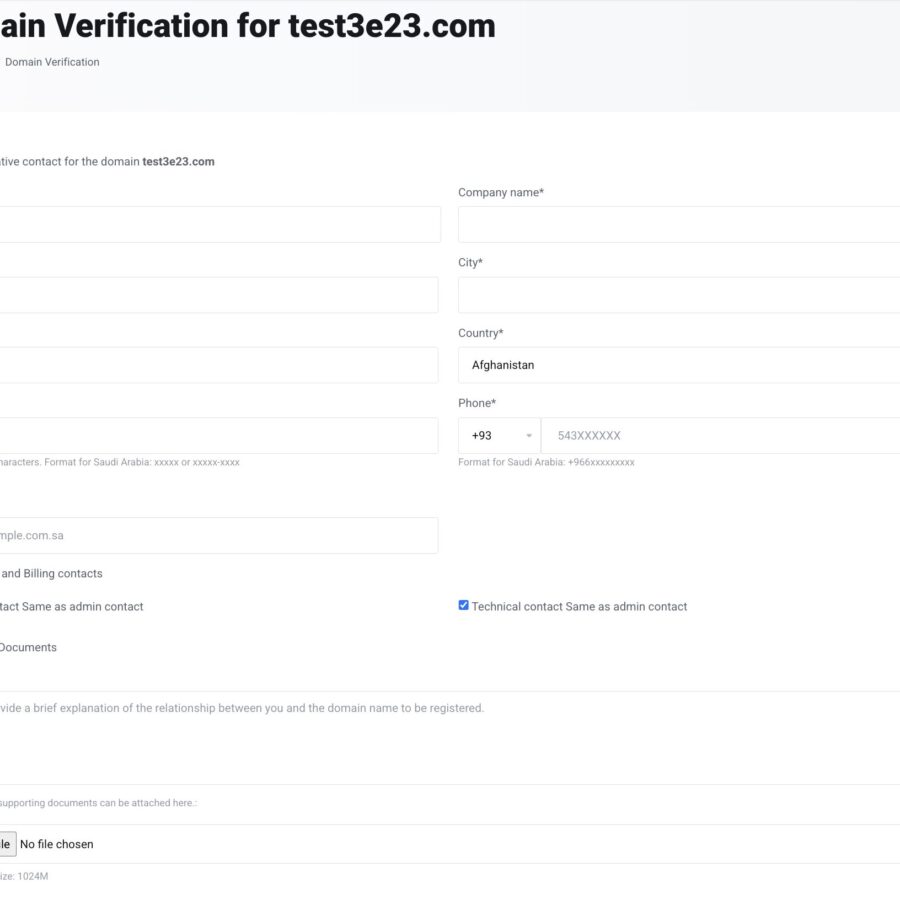900x900 pixels.
Task: Click the bold test3e23.com domain text
Action: (x=179, y=161)
